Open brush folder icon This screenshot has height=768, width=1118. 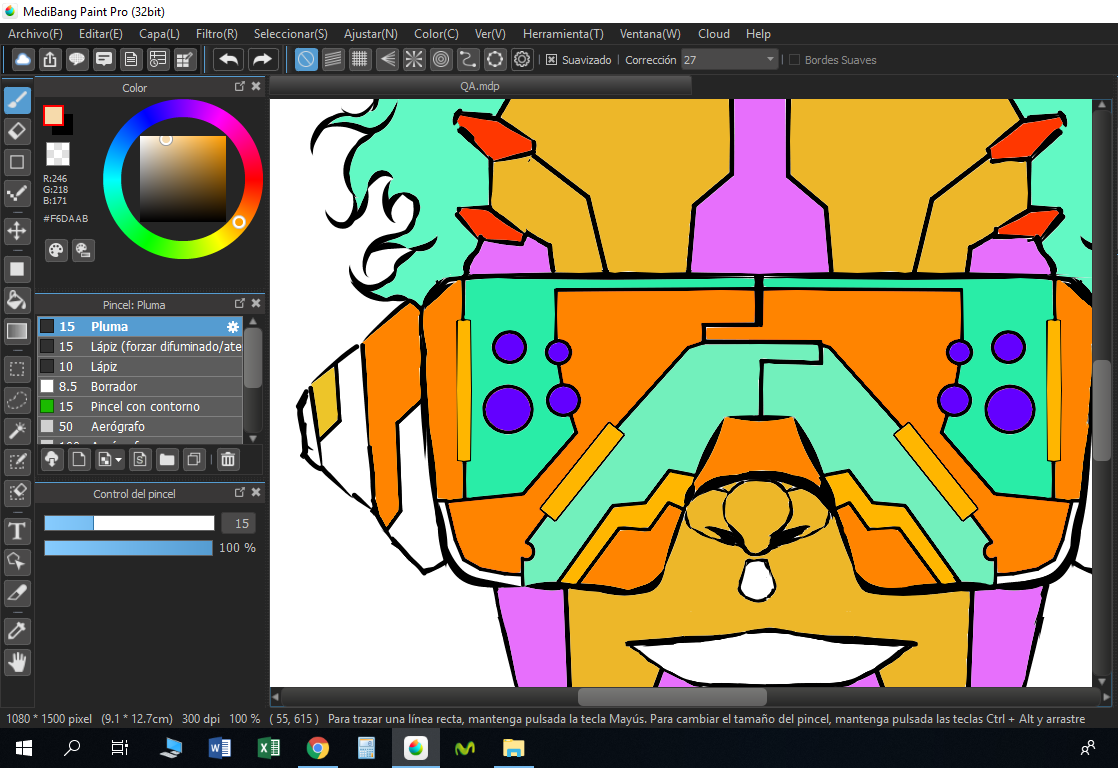click(167, 460)
